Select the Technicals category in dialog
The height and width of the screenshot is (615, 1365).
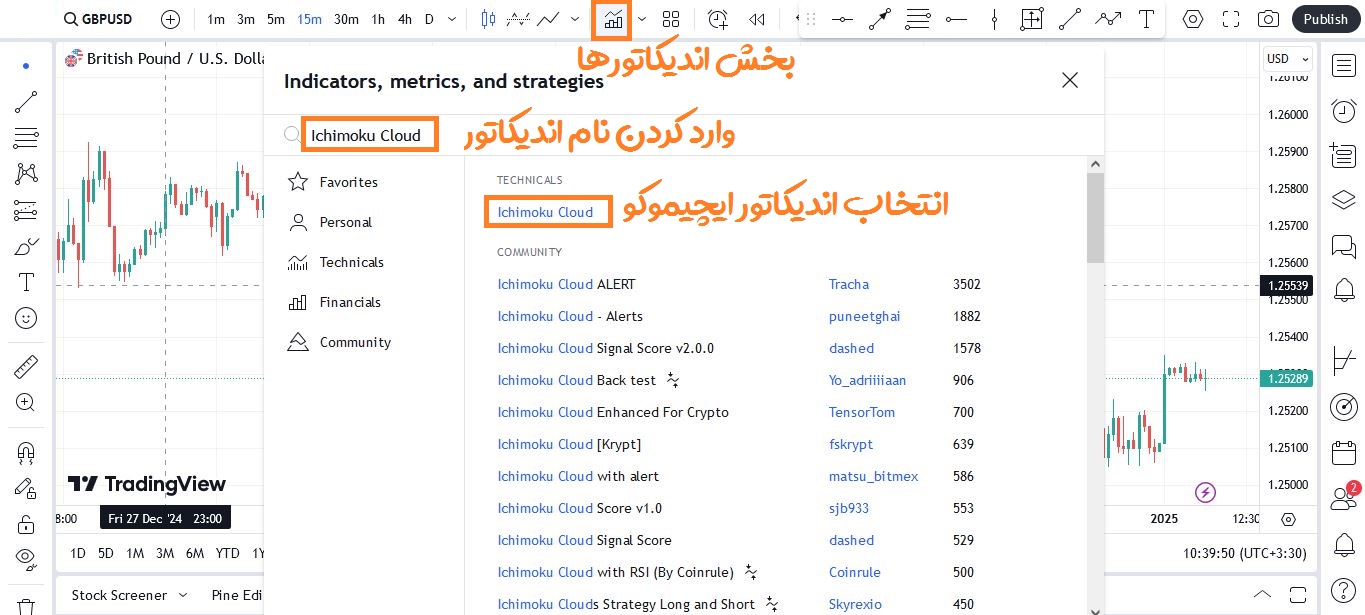350,262
